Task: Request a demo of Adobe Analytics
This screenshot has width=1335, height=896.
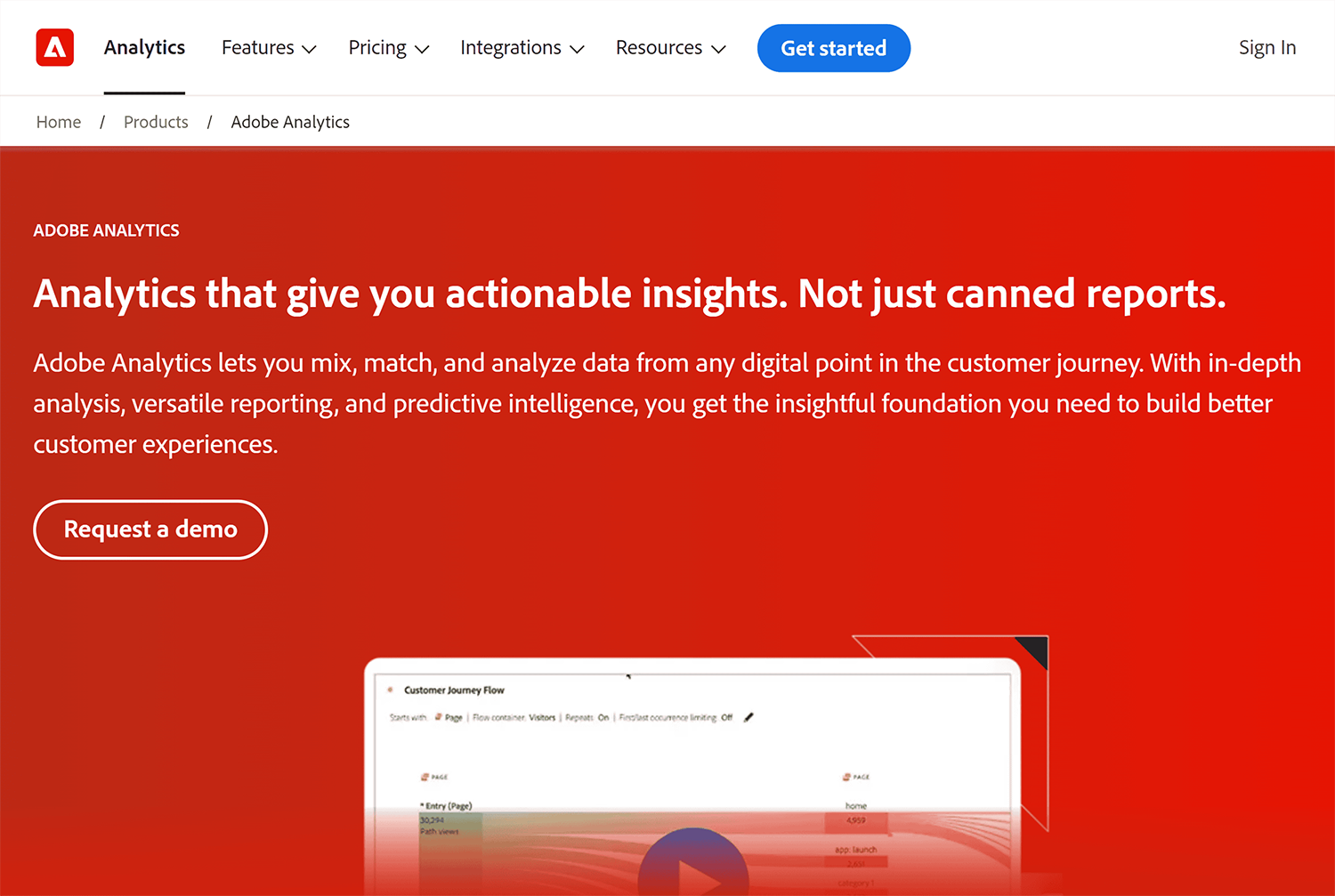Action: pyautogui.click(x=150, y=529)
